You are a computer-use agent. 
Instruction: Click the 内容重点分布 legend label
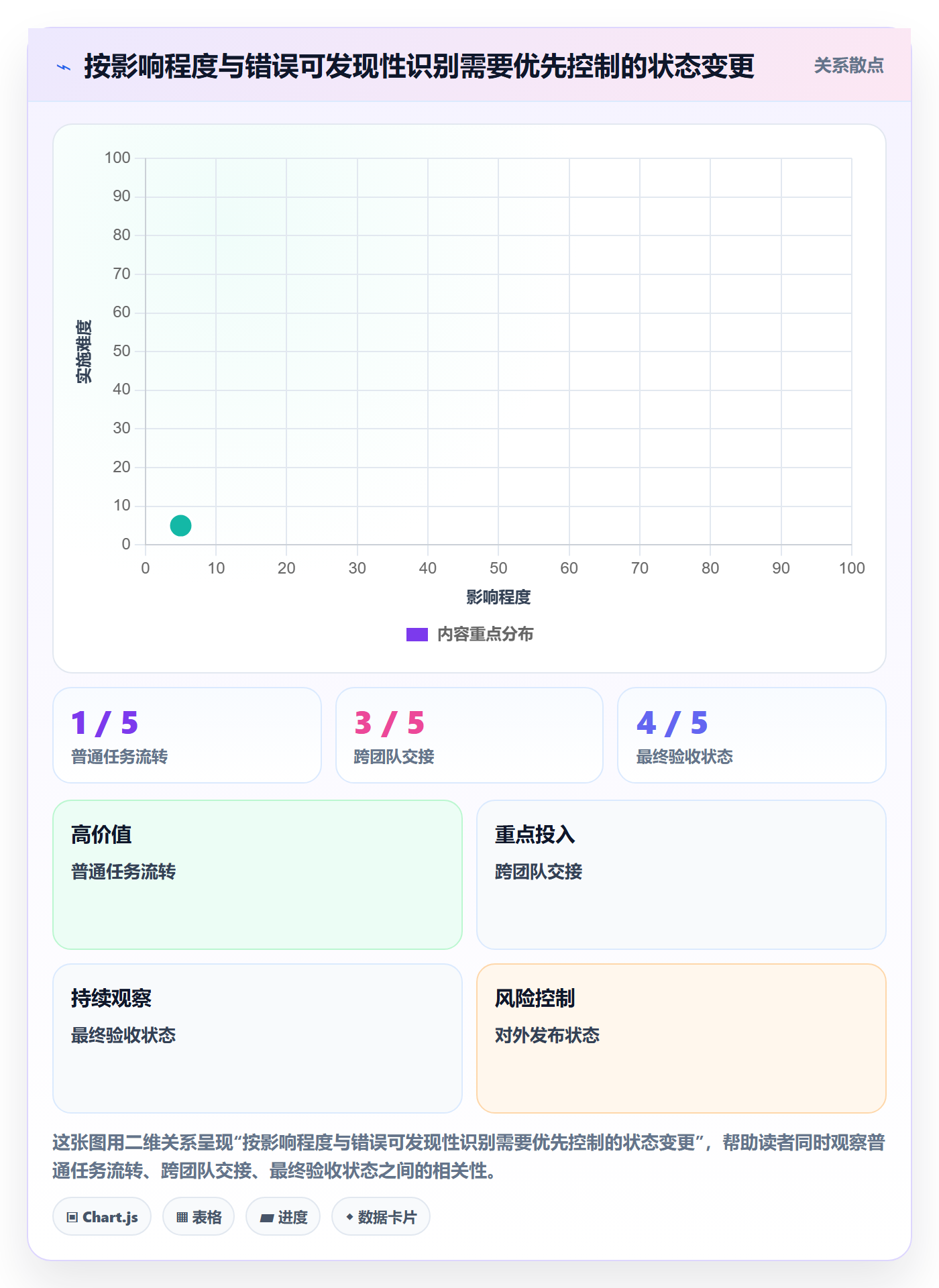[x=485, y=635]
